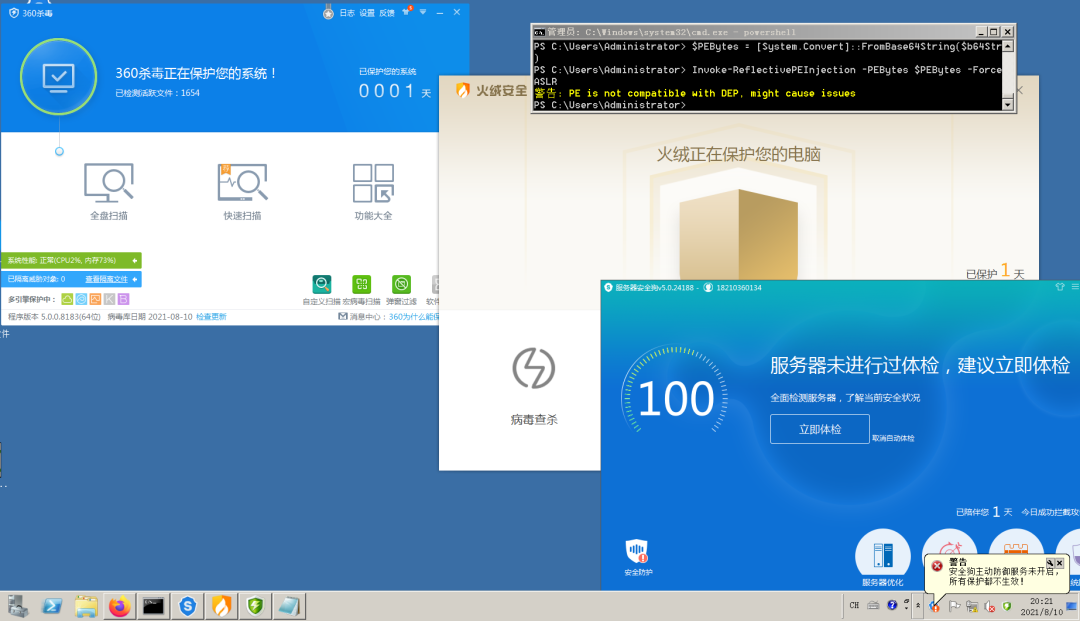The height and width of the screenshot is (621, 1080).
Task: Open the 查看隔离文件 link
Action: (107, 279)
